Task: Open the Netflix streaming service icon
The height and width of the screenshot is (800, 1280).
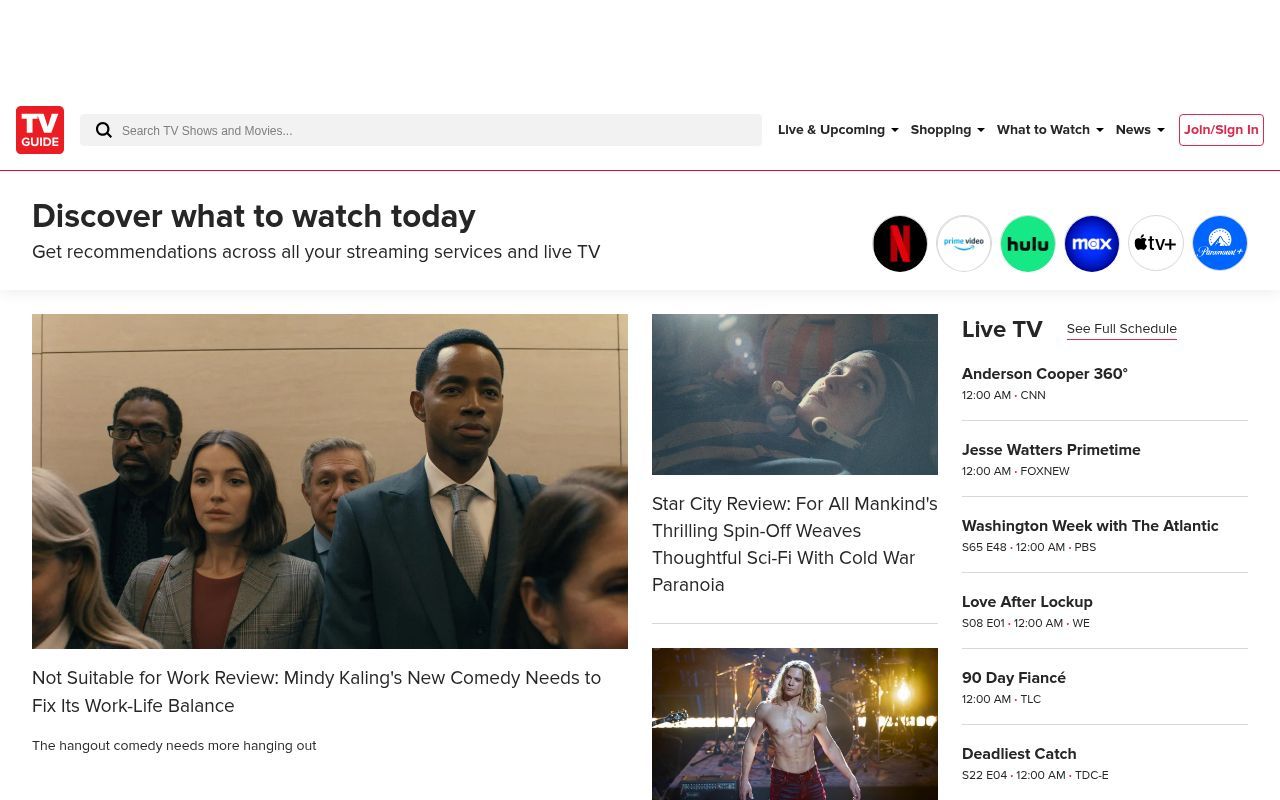Action: coord(900,244)
